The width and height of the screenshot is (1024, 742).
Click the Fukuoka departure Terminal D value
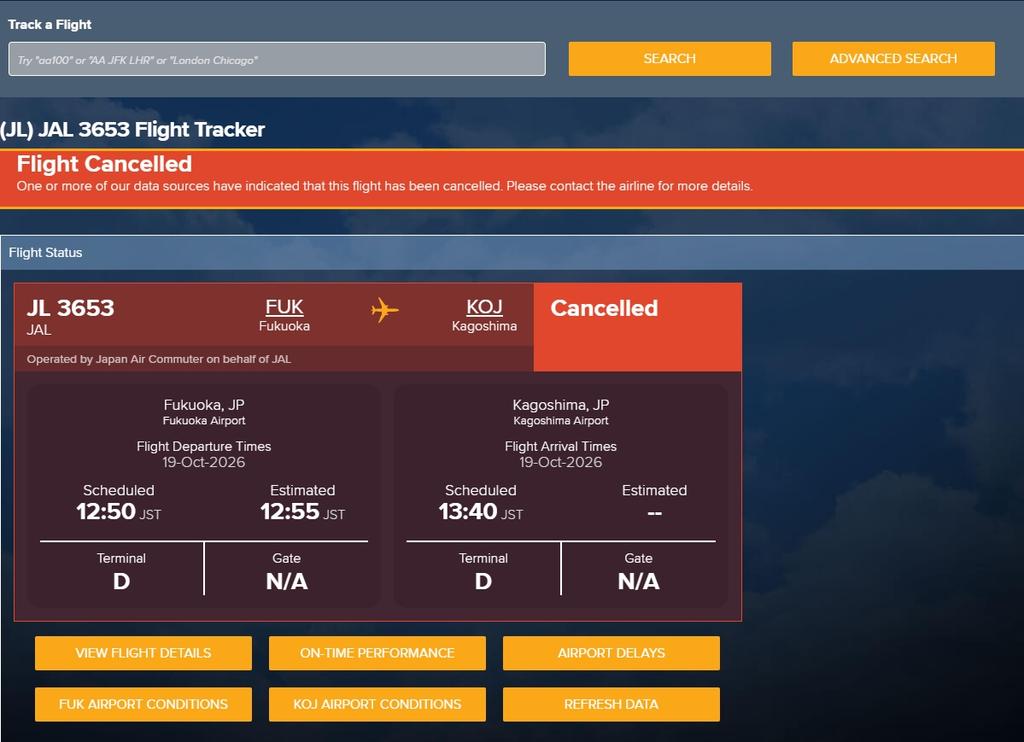(x=121, y=581)
